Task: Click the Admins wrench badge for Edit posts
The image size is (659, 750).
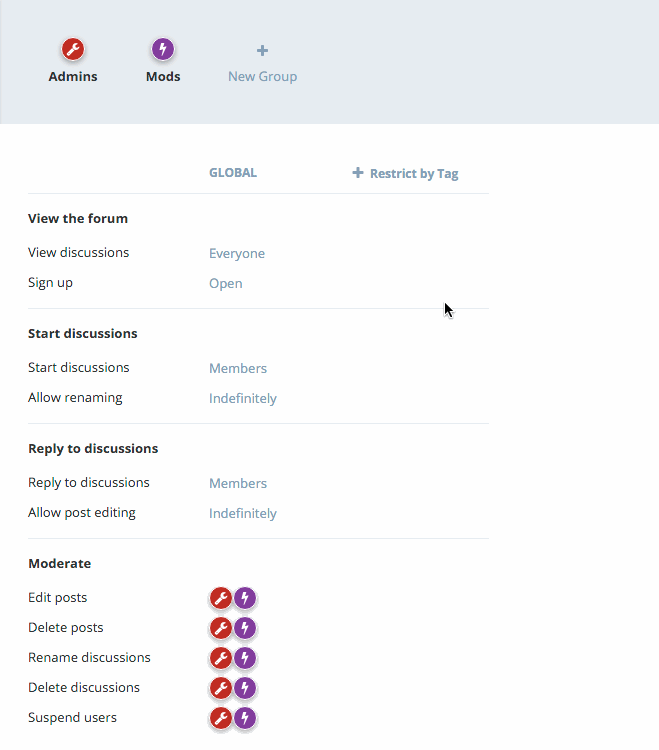Action: coord(220,598)
